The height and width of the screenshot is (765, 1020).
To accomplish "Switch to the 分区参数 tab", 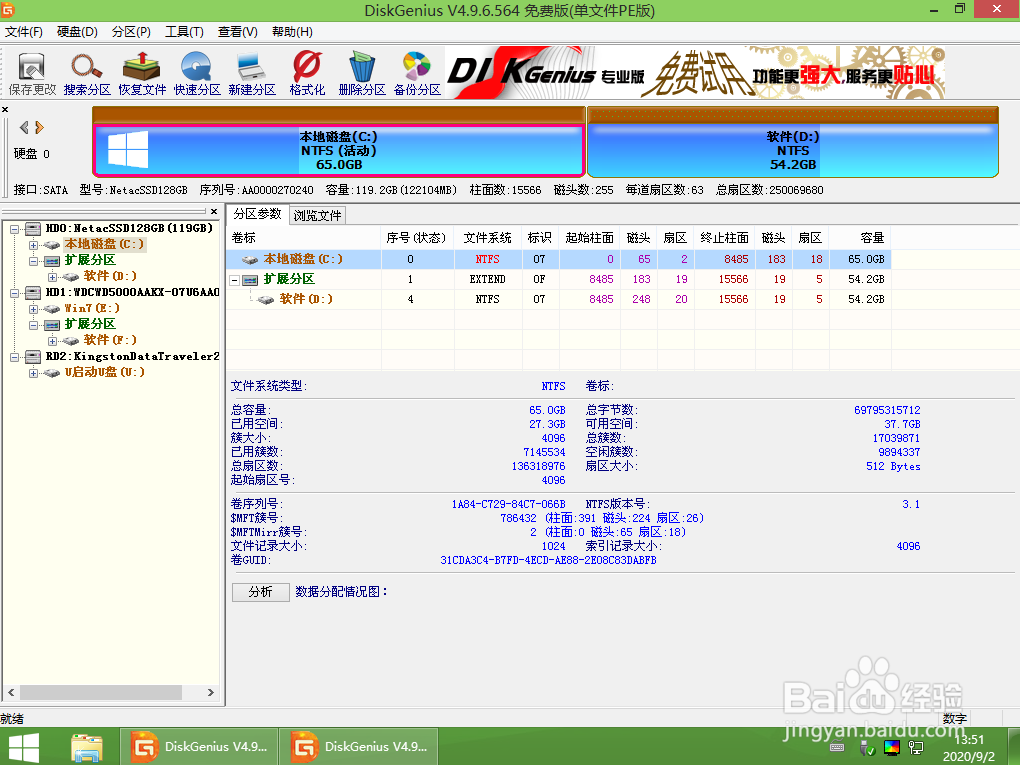I will click(x=258, y=214).
